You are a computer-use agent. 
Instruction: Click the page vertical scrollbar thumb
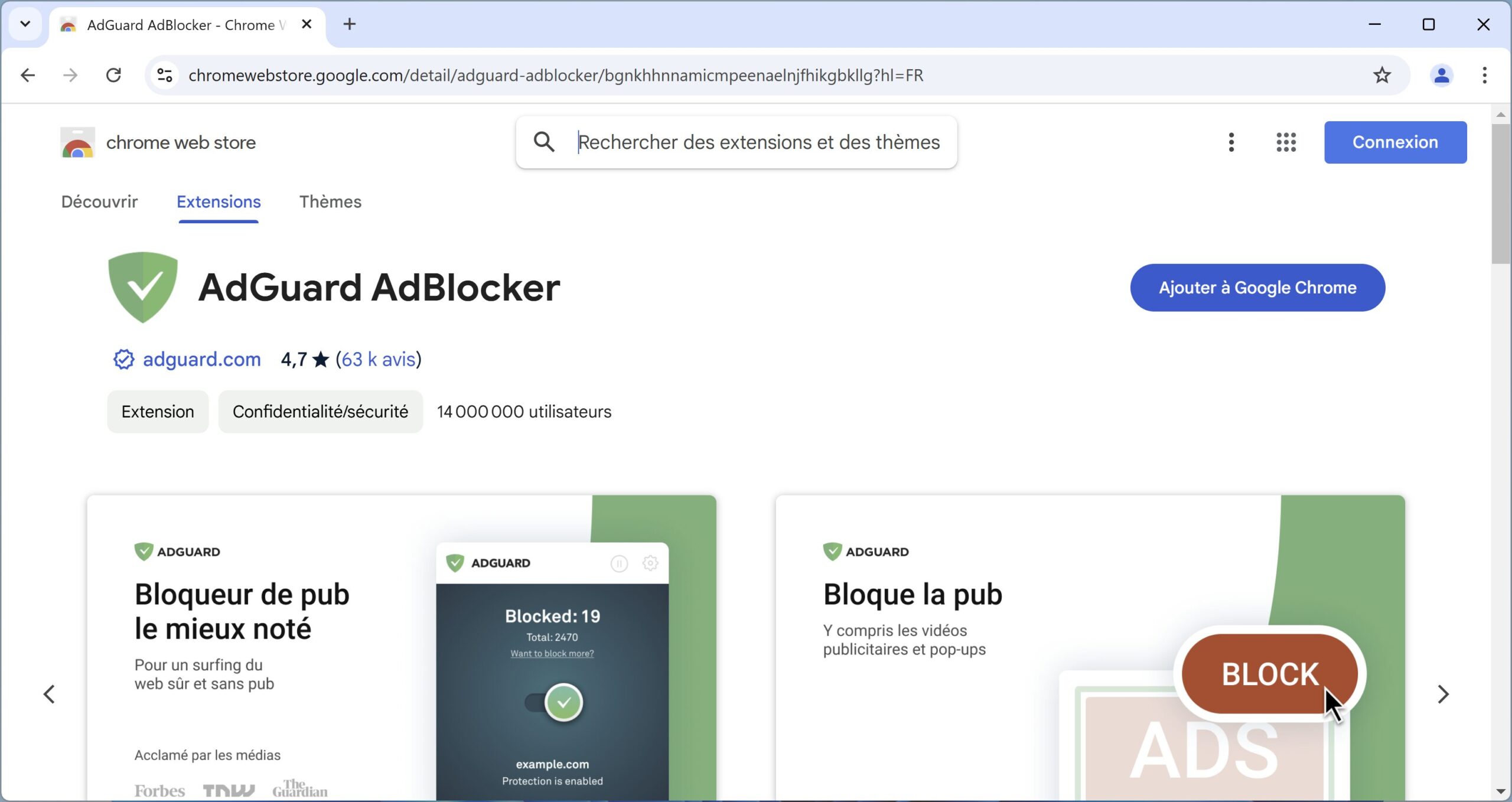tap(1500, 194)
